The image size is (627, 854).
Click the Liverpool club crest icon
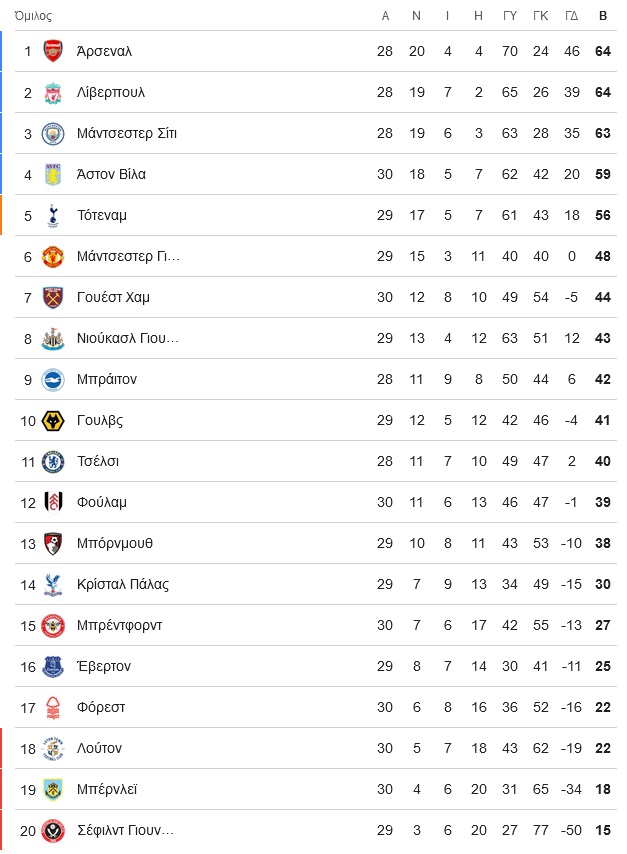(x=53, y=93)
